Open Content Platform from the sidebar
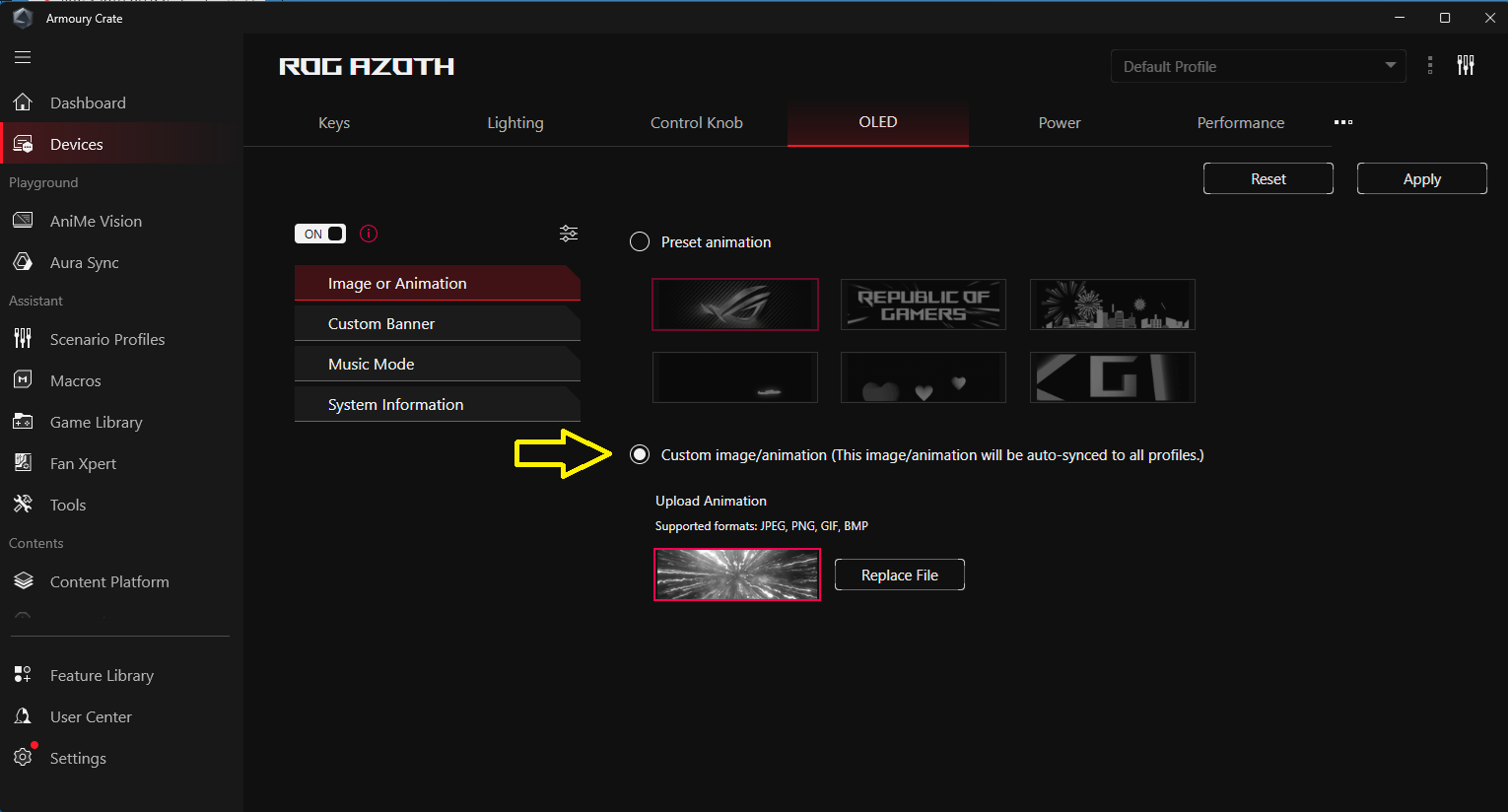 tap(109, 581)
